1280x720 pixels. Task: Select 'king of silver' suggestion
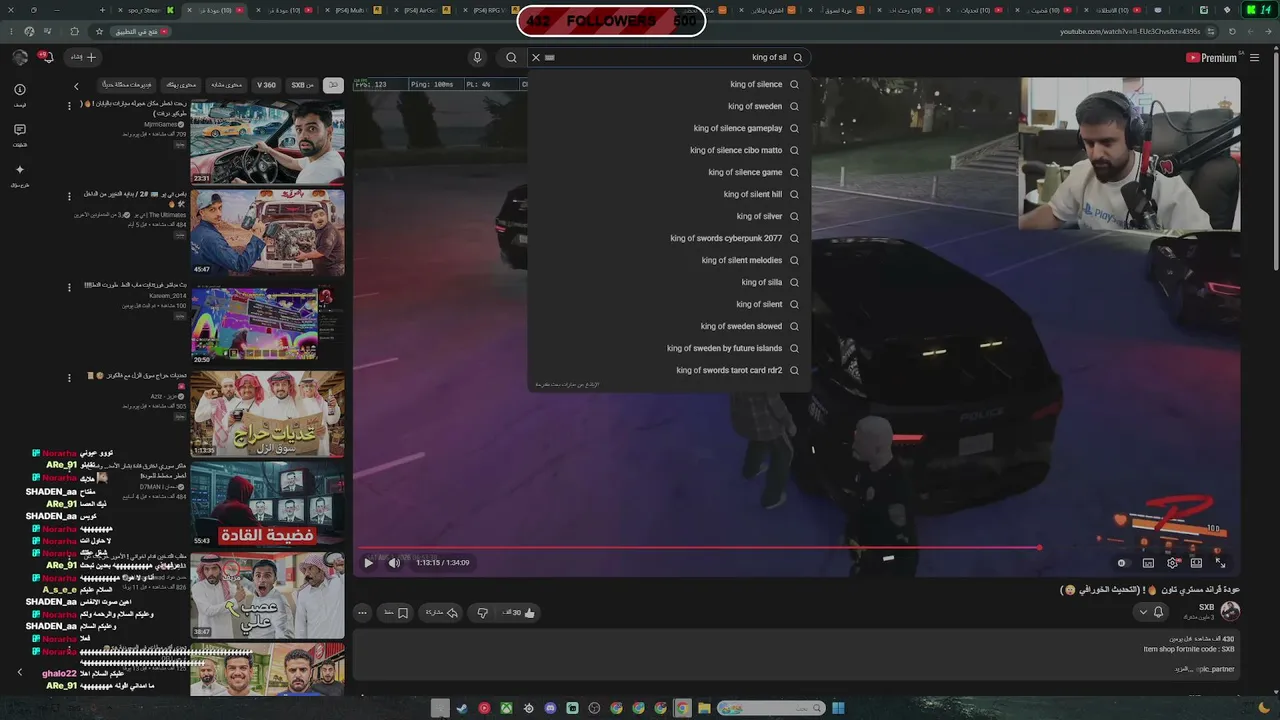click(670, 217)
